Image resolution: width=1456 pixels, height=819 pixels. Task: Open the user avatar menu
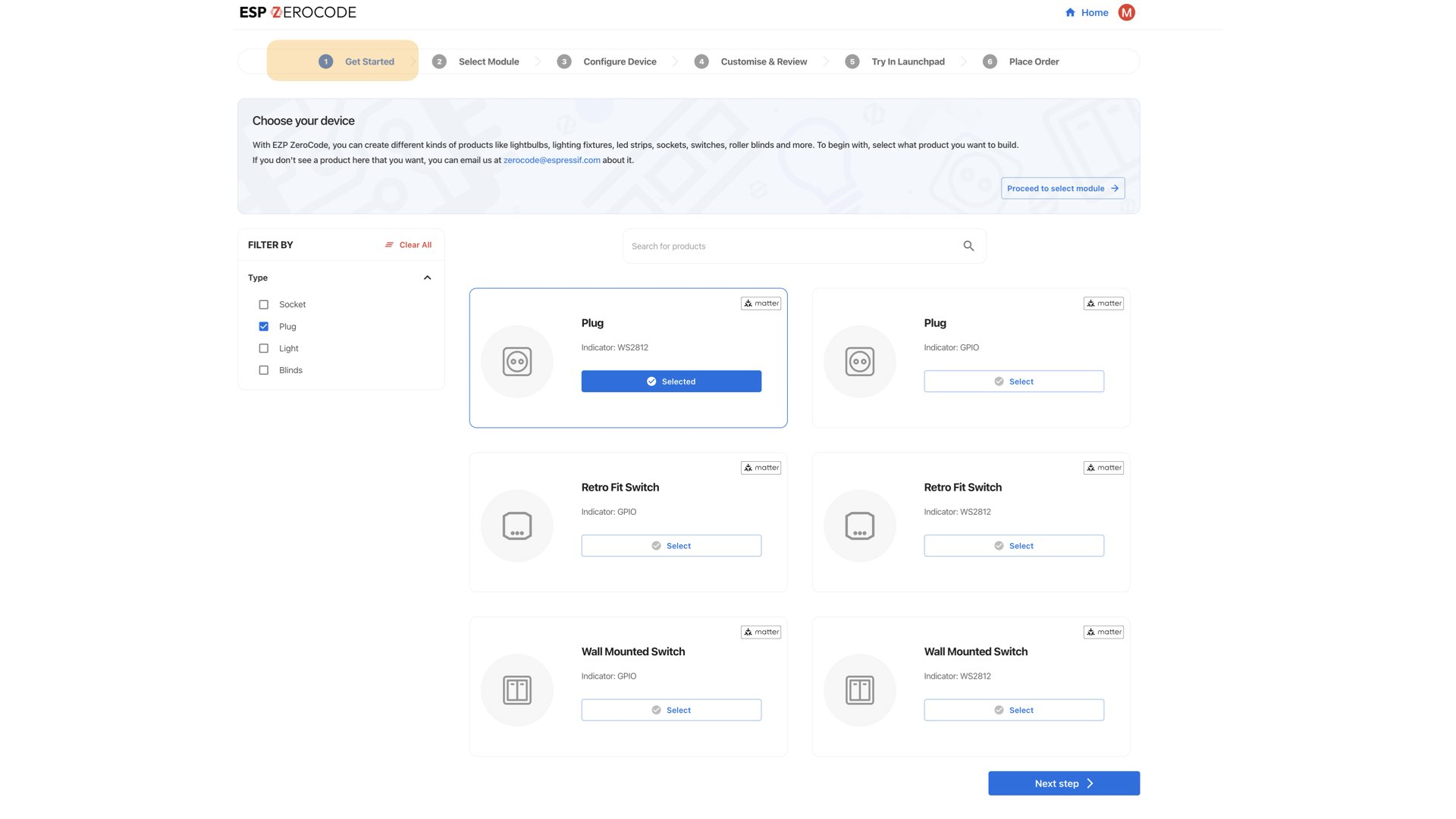(x=1126, y=12)
